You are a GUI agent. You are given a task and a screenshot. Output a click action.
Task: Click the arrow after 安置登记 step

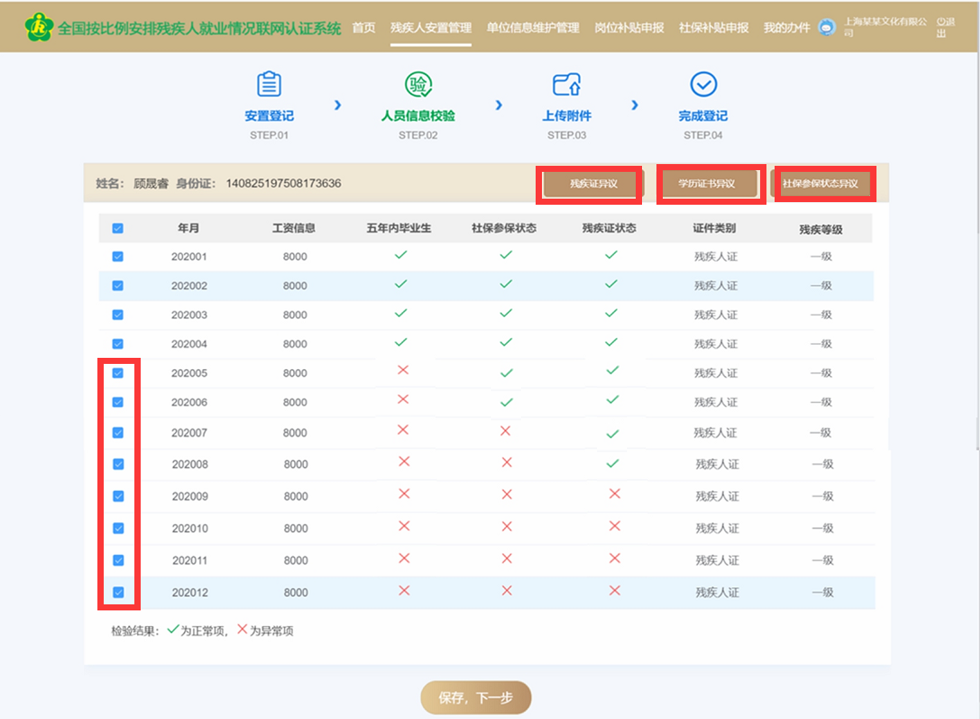pos(337,104)
